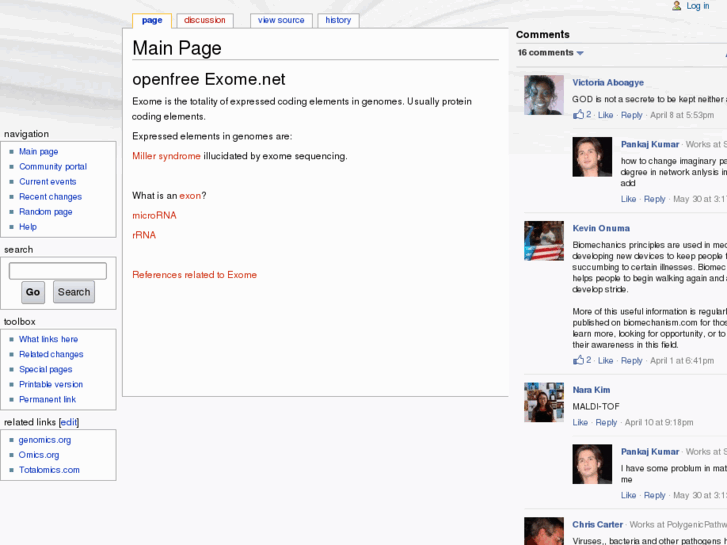Open Related changes in toolbox
Image resolution: width=727 pixels, height=545 pixels.
point(51,354)
